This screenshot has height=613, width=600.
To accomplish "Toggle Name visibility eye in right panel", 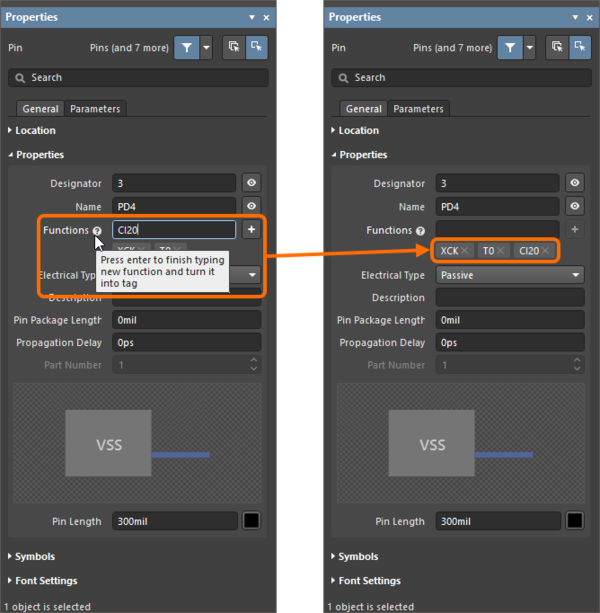I will [575, 207].
